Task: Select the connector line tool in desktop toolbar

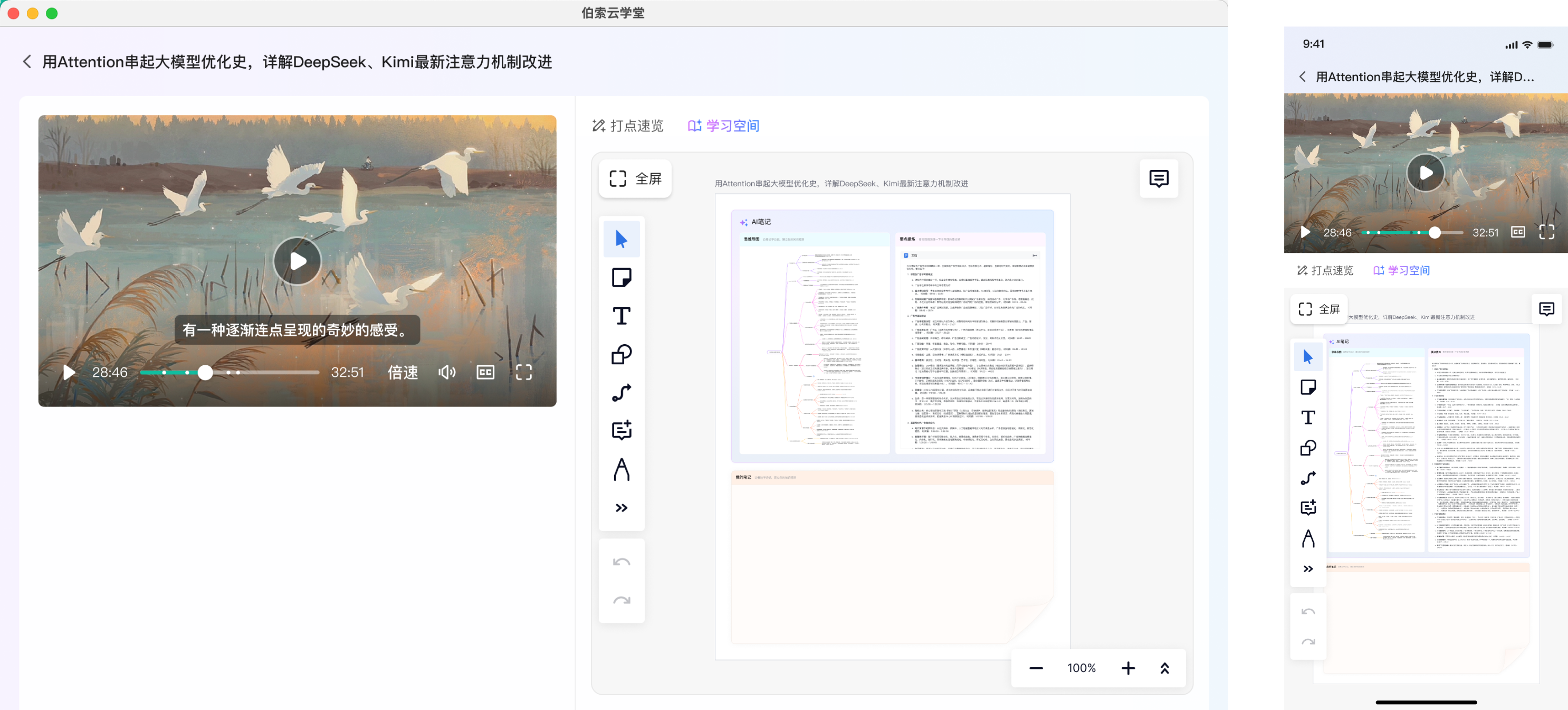Action: (x=622, y=393)
